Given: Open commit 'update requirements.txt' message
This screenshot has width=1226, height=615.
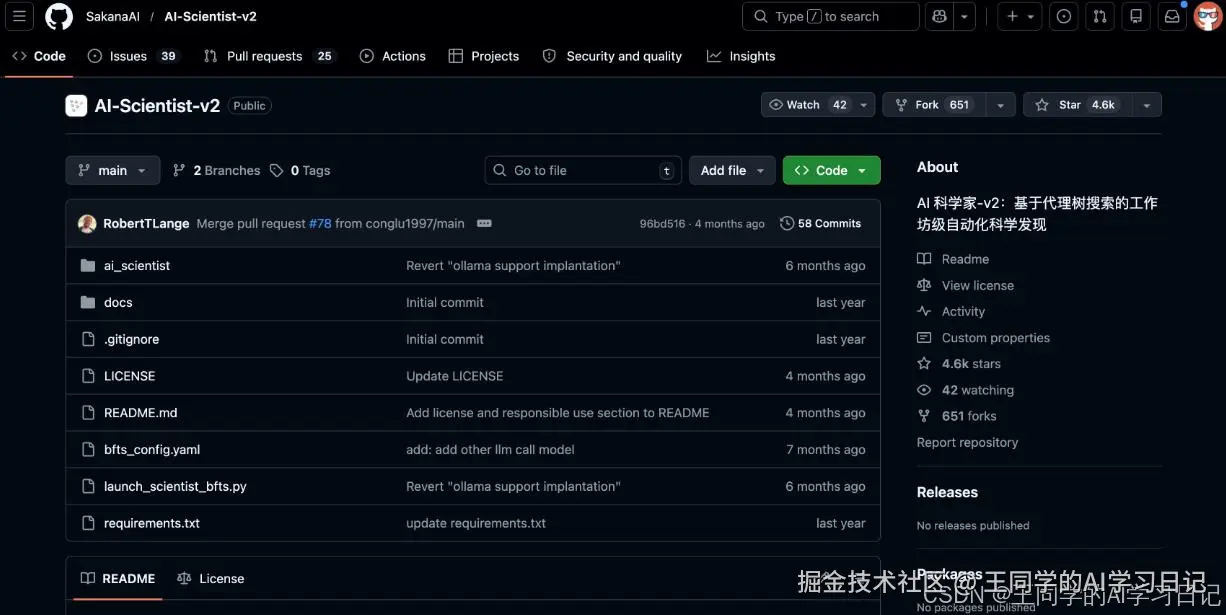Looking at the screenshot, I should 476,523.
